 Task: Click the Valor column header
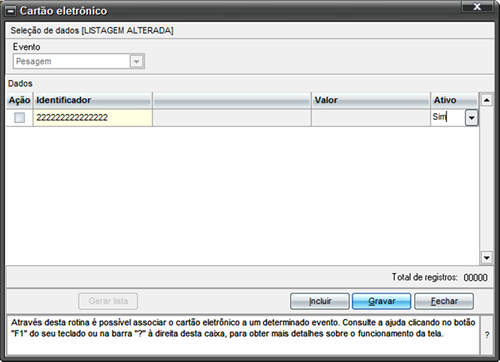[371, 100]
